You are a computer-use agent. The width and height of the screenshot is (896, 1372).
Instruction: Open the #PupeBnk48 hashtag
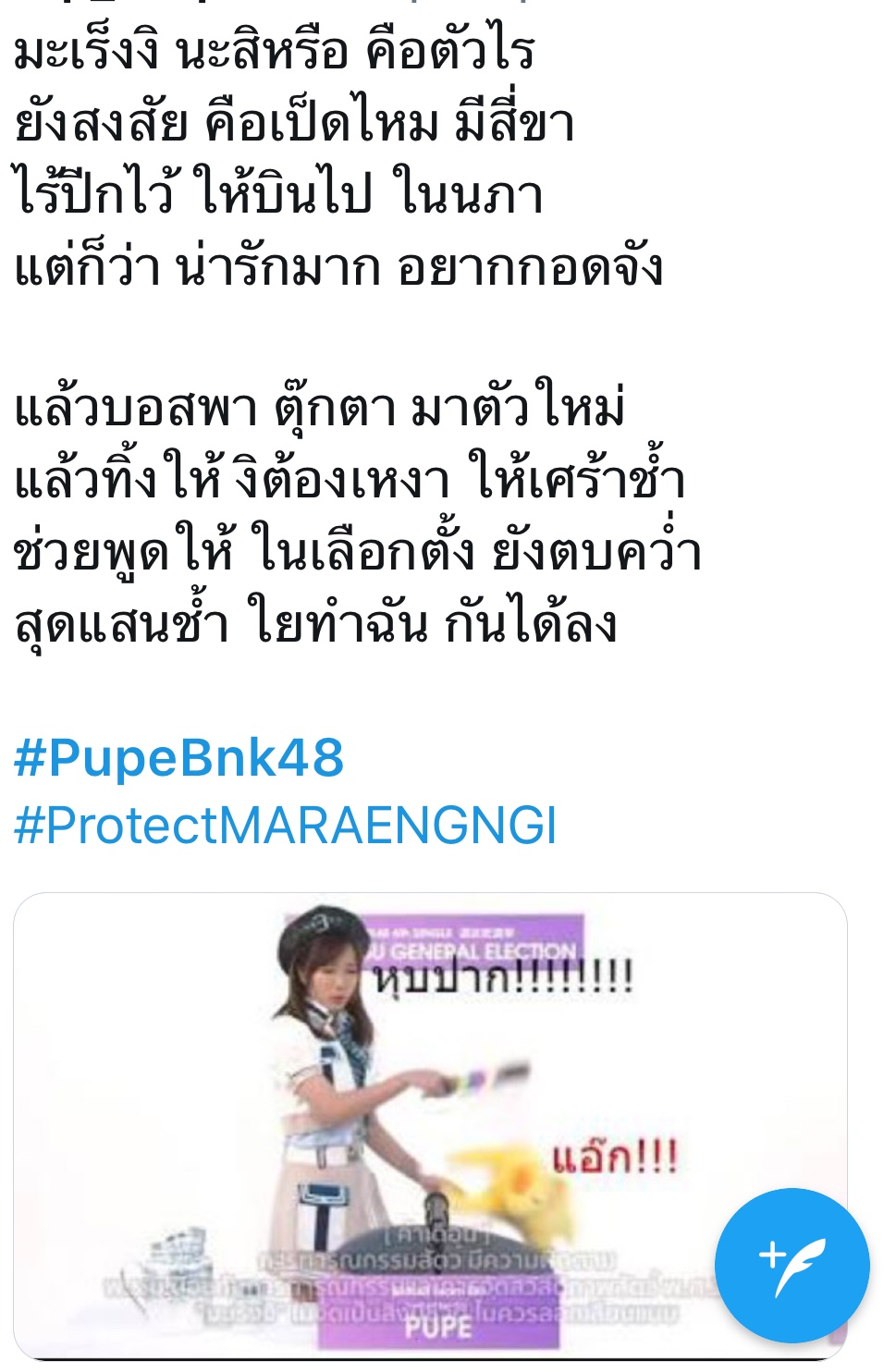click(x=178, y=758)
